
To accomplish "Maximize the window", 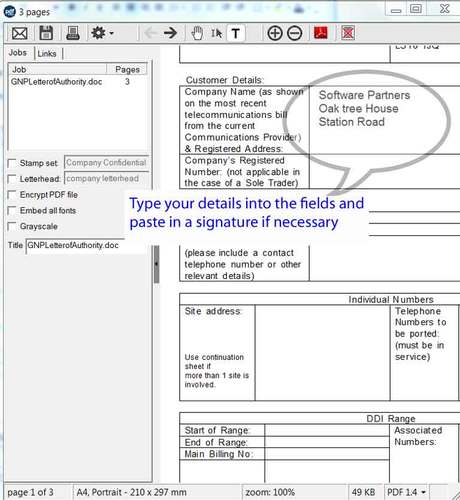I will (x=416, y=9).
